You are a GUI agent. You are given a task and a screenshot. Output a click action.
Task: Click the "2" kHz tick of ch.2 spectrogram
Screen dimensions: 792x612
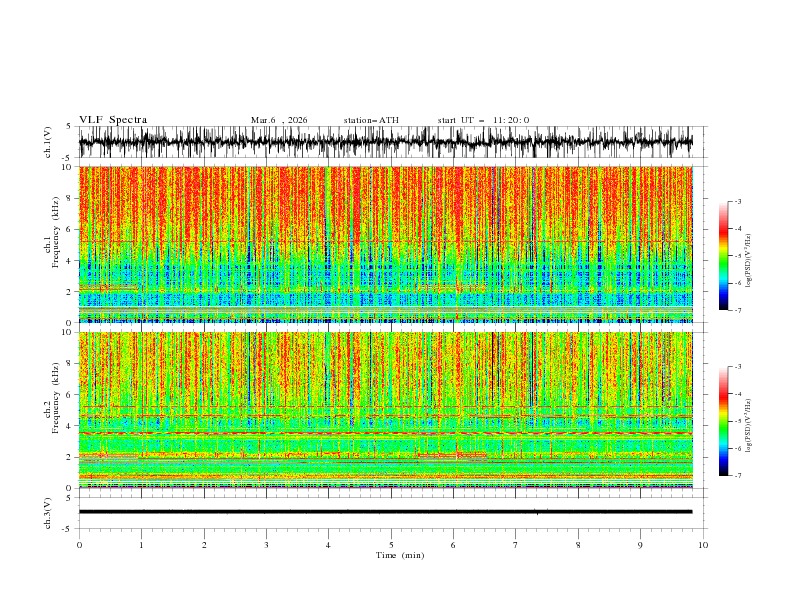click(x=69, y=457)
